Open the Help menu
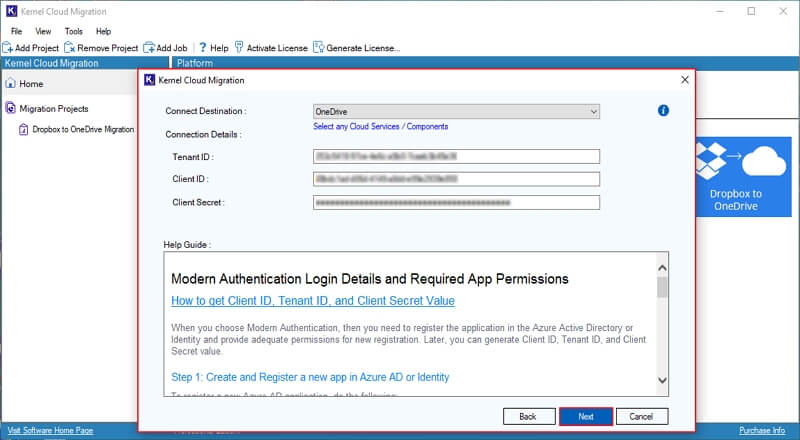The height and width of the screenshot is (440, 800). point(103,31)
